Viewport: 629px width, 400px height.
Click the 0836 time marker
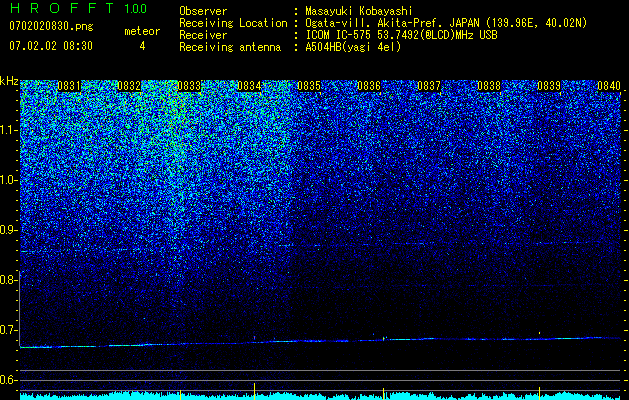pyautogui.click(x=369, y=86)
